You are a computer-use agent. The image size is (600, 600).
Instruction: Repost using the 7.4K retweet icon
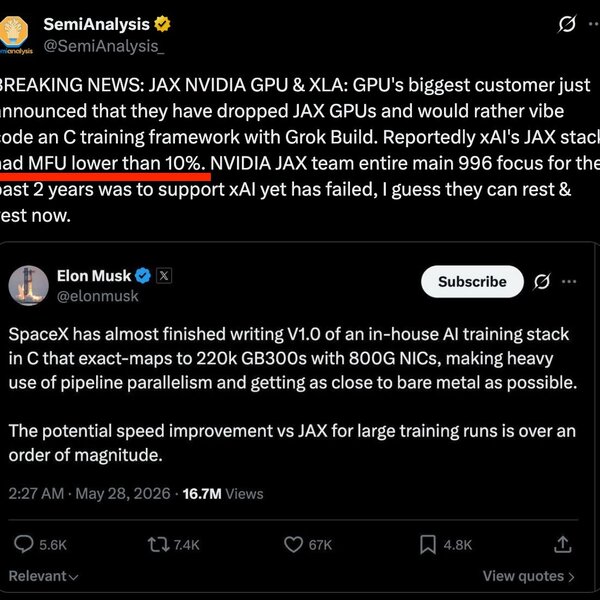pos(159,545)
